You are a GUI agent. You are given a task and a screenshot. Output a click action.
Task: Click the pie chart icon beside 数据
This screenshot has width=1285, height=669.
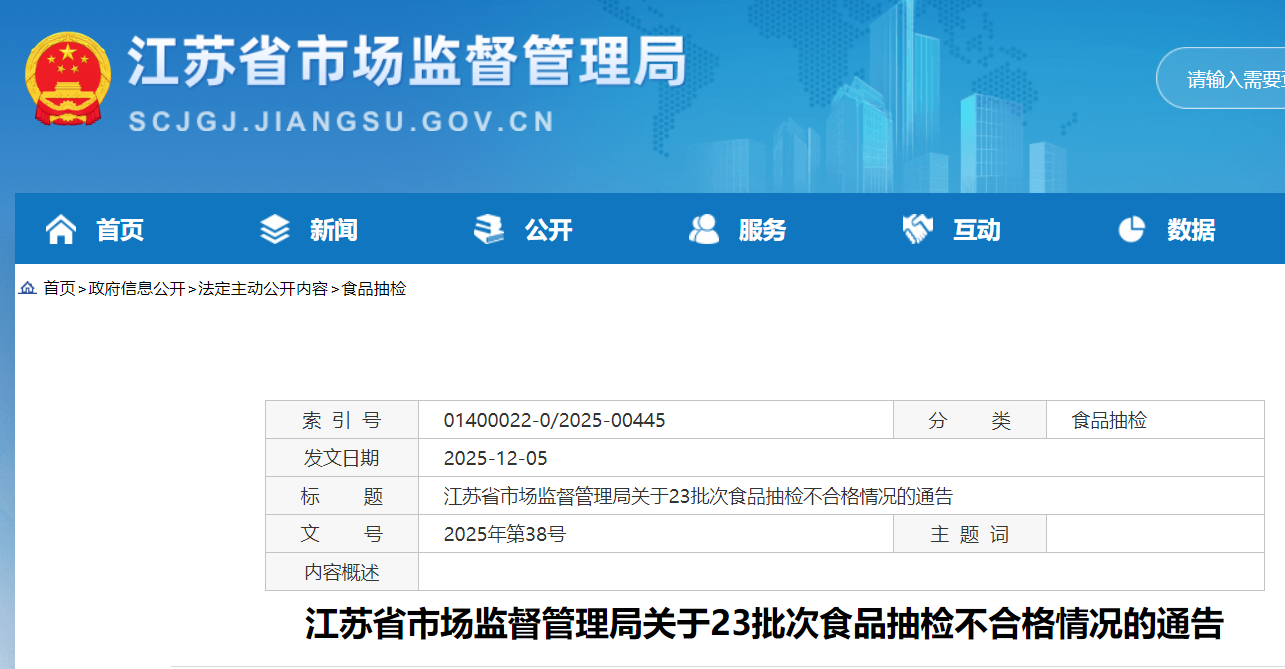[1131, 230]
